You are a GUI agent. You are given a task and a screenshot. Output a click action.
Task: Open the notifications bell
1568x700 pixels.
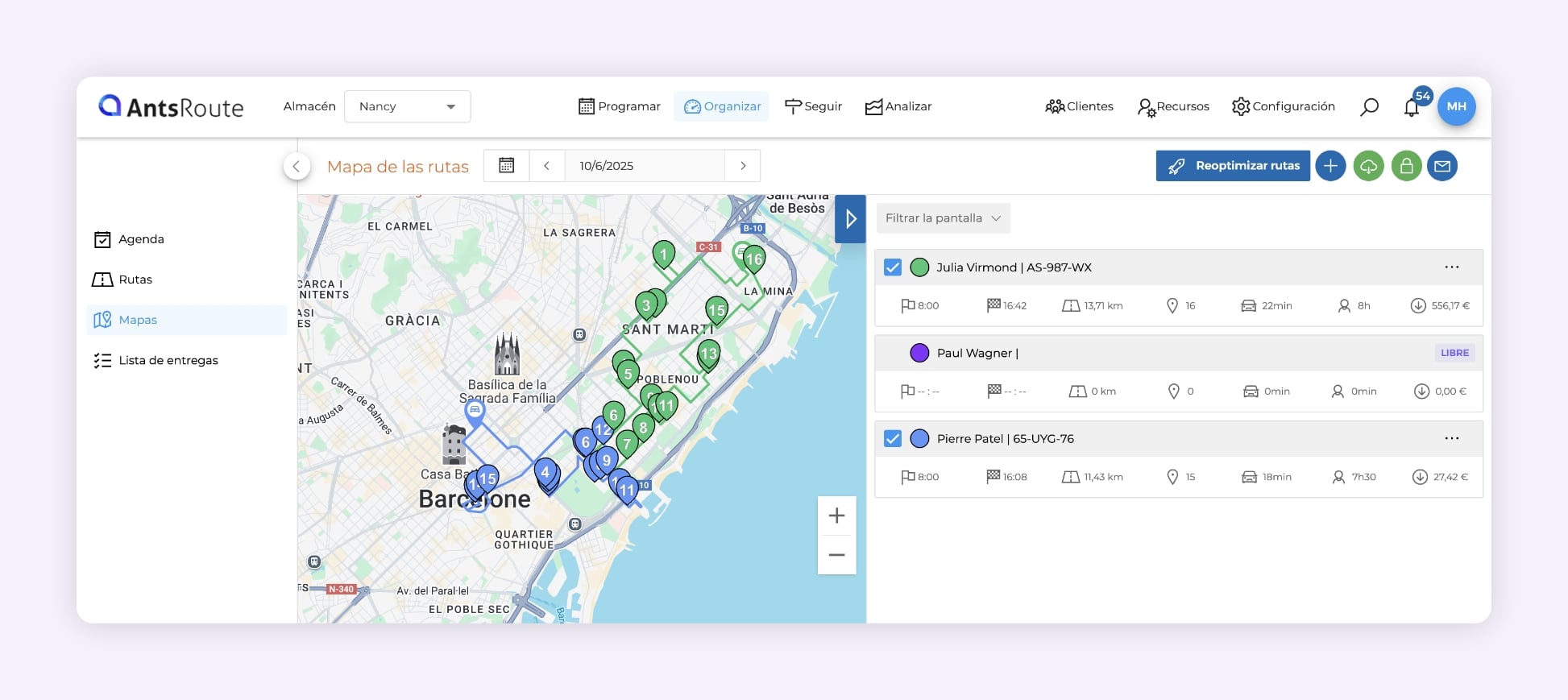point(1411,108)
